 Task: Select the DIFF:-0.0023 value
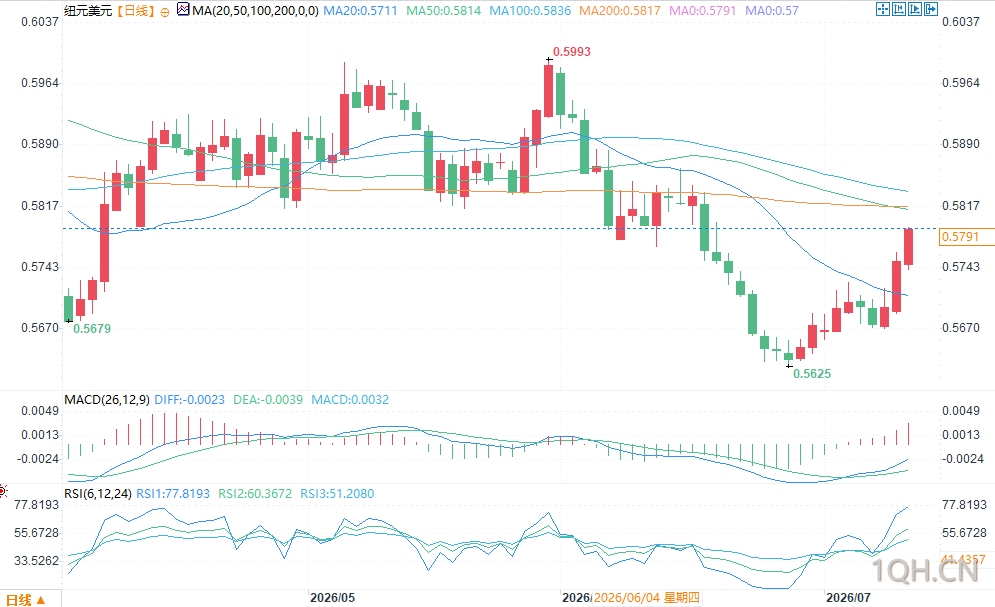pyautogui.click(x=190, y=400)
